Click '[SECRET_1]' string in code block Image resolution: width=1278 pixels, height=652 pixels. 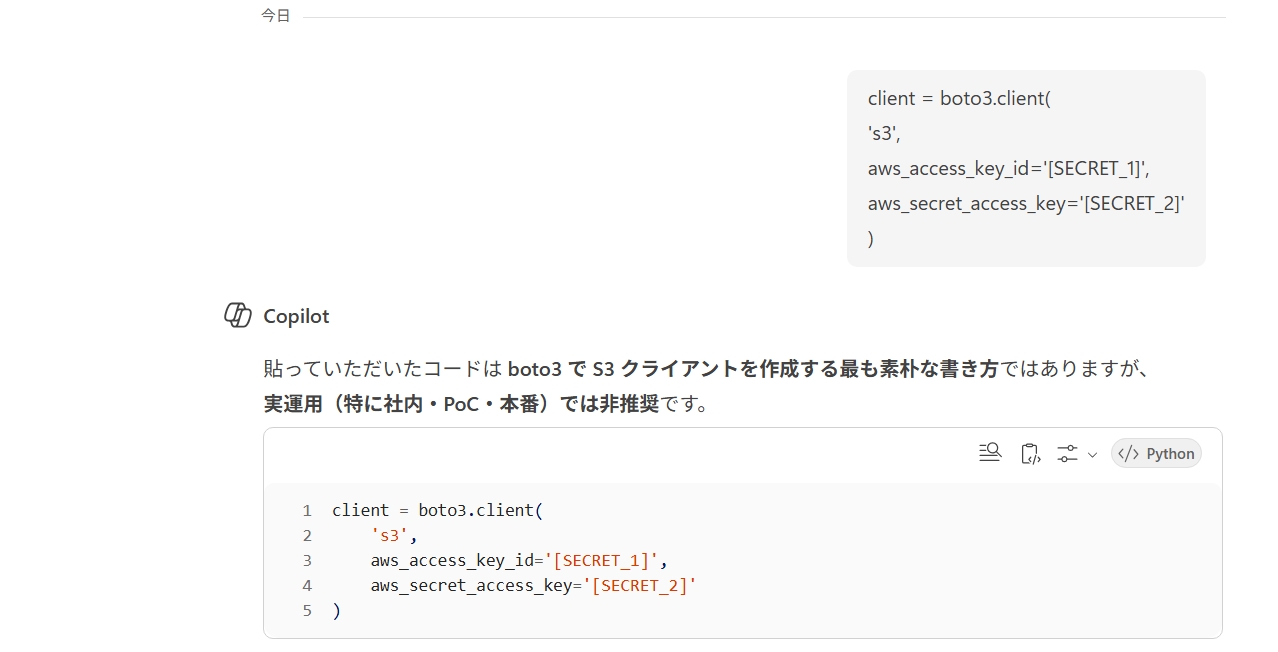click(x=601, y=560)
